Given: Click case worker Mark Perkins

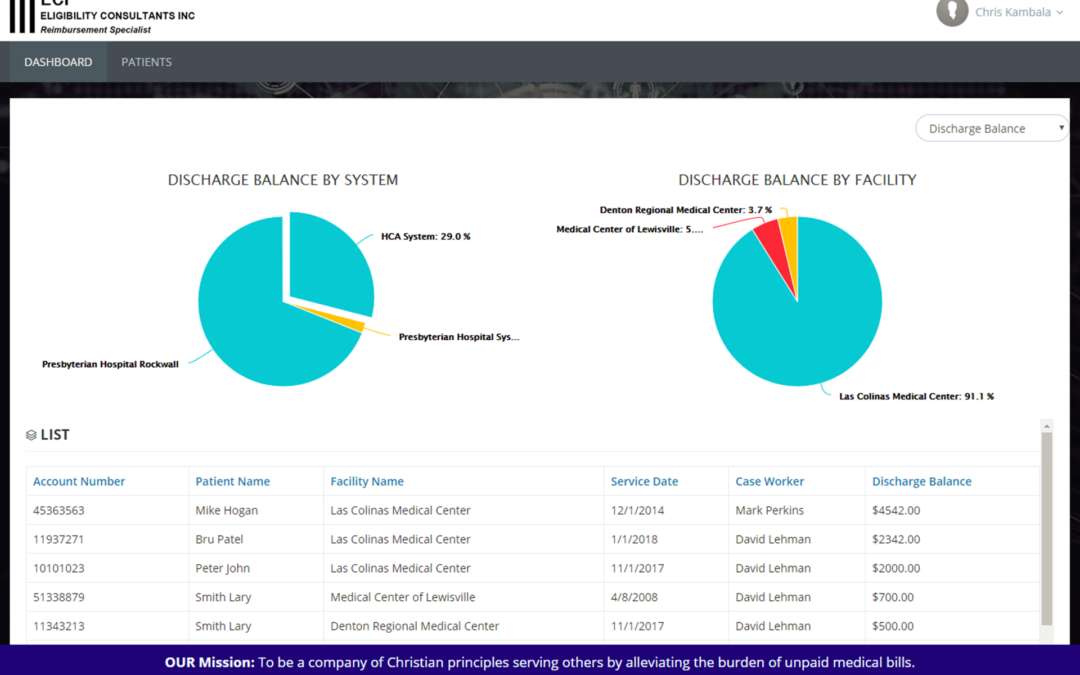Looking at the screenshot, I should [x=769, y=510].
